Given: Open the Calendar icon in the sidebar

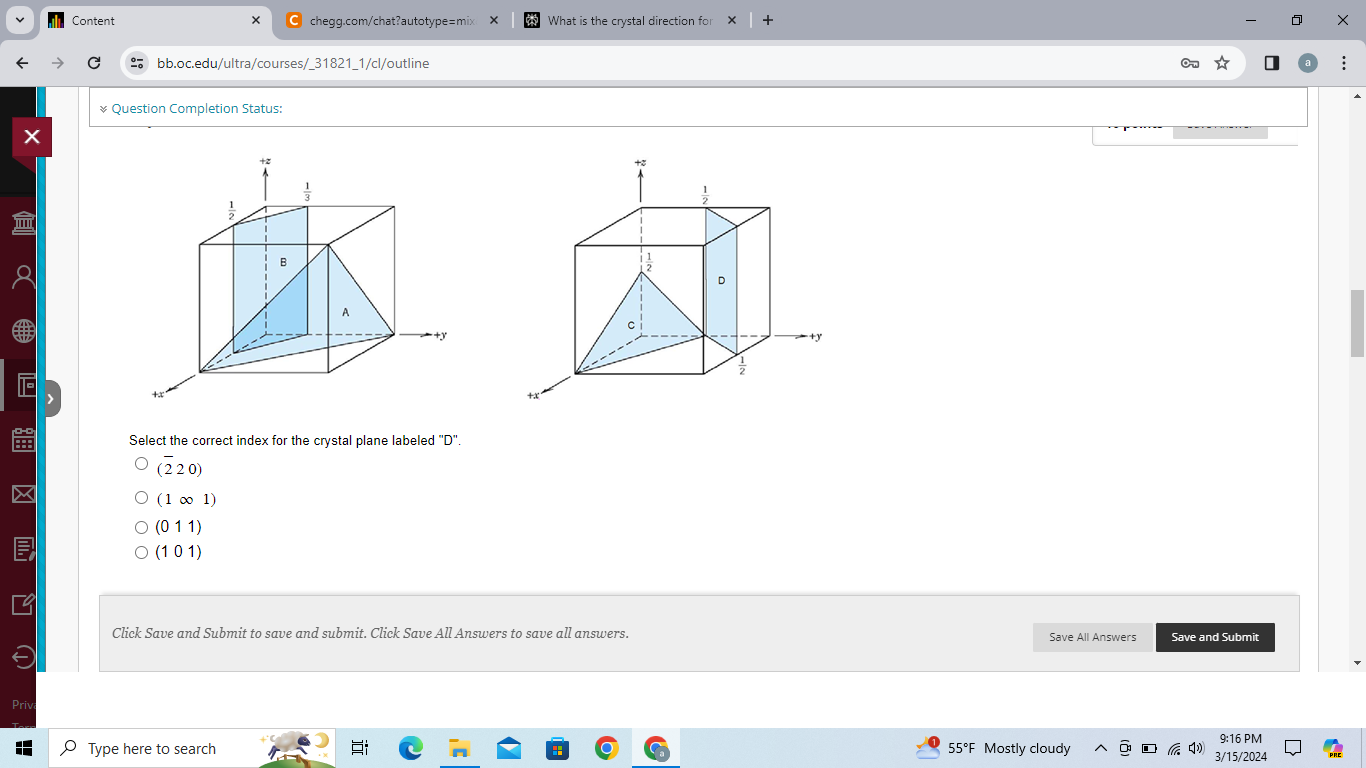Looking at the screenshot, I should (23, 440).
